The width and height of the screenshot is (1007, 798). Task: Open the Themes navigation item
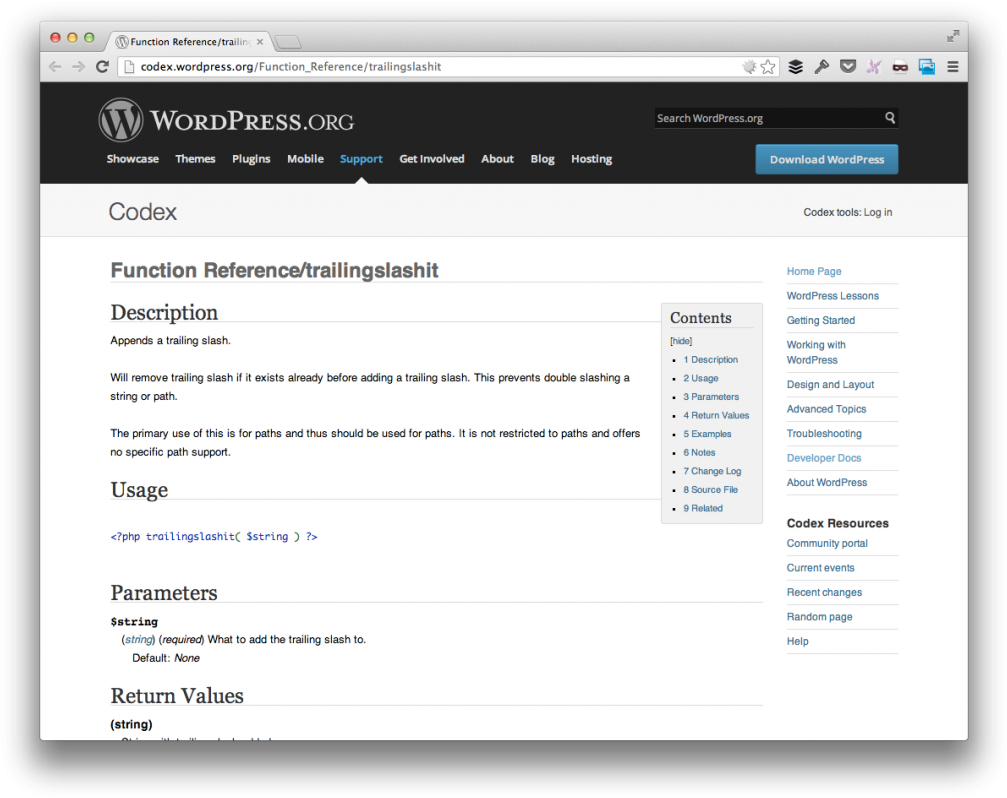click(x=195, y=159)
